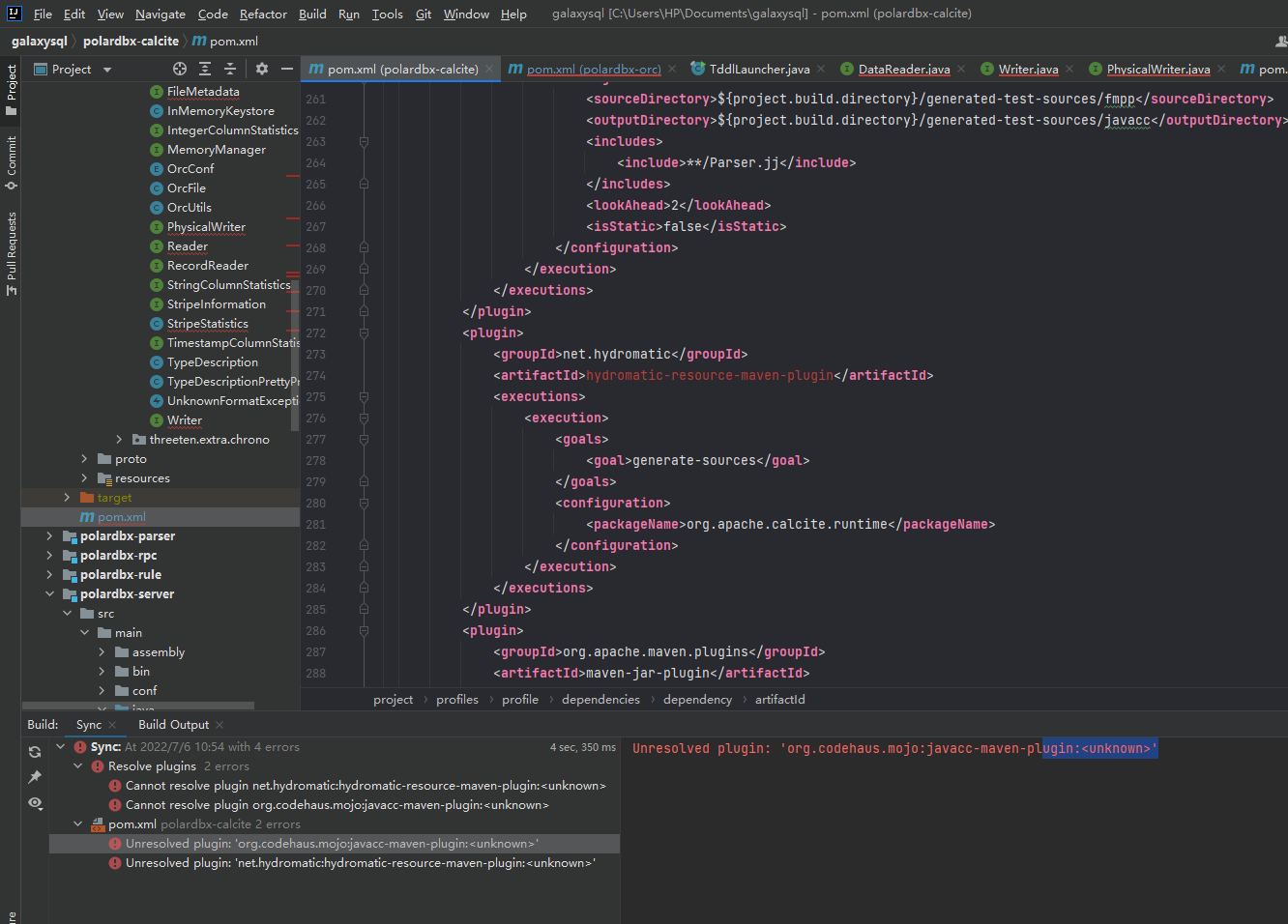Open the Project tool window sidebar button

11,90
